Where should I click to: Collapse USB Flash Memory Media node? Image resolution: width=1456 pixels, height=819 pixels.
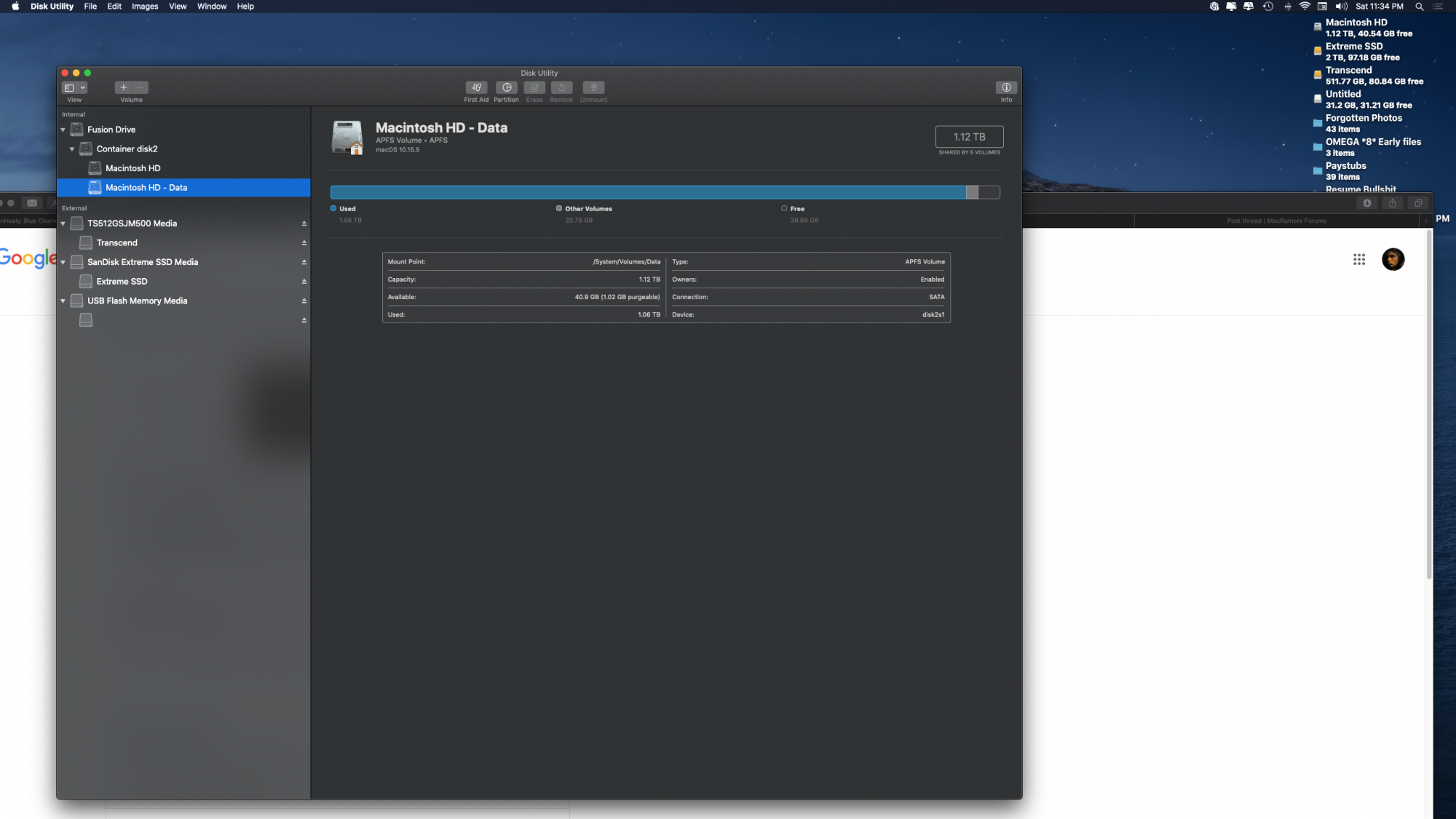pos(63,301)
